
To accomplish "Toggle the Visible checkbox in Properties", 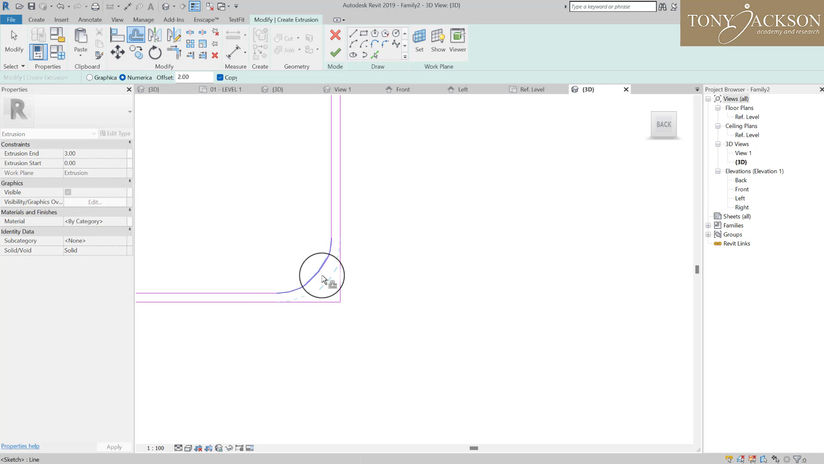I will [68, 192].
